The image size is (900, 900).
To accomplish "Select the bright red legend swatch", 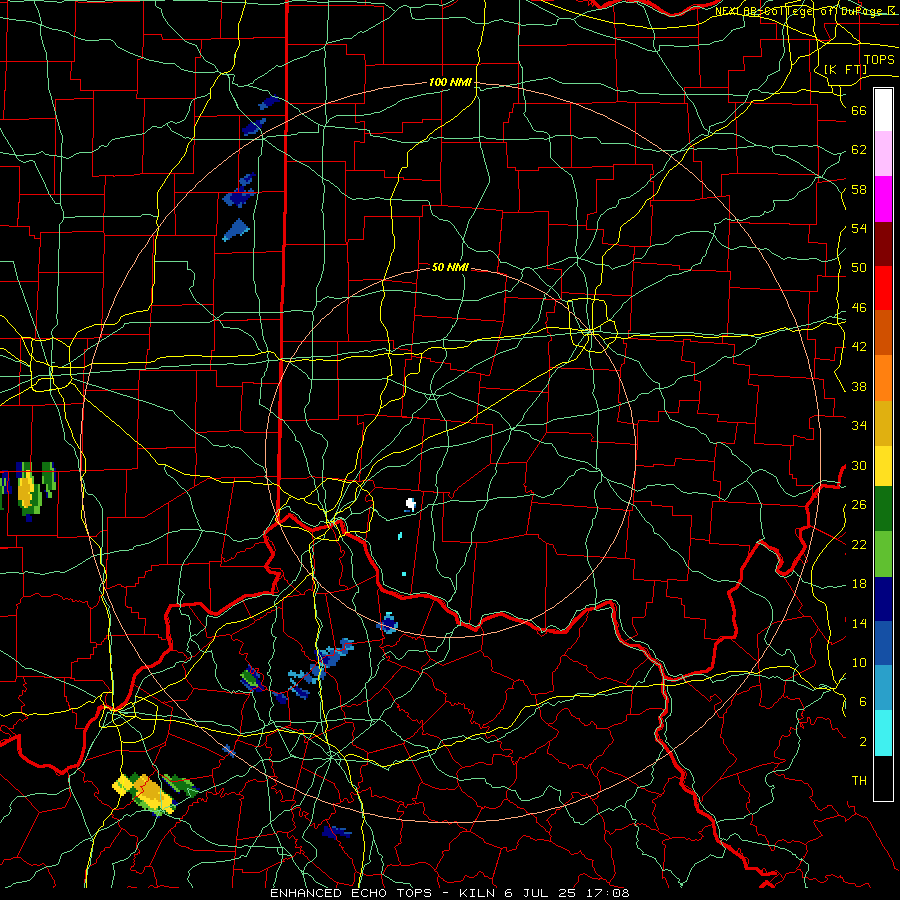I will click(883, 288).
